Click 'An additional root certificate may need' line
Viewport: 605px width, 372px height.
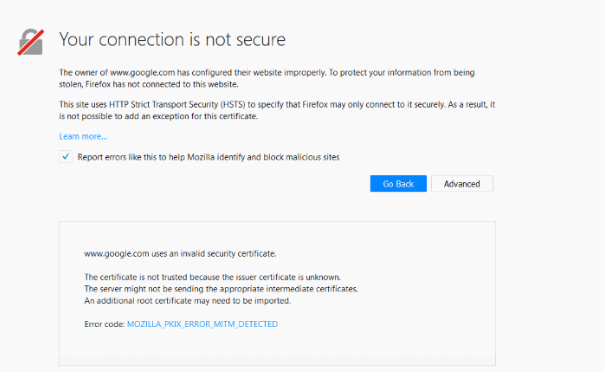pyautogui.click(x=188, y=301)
